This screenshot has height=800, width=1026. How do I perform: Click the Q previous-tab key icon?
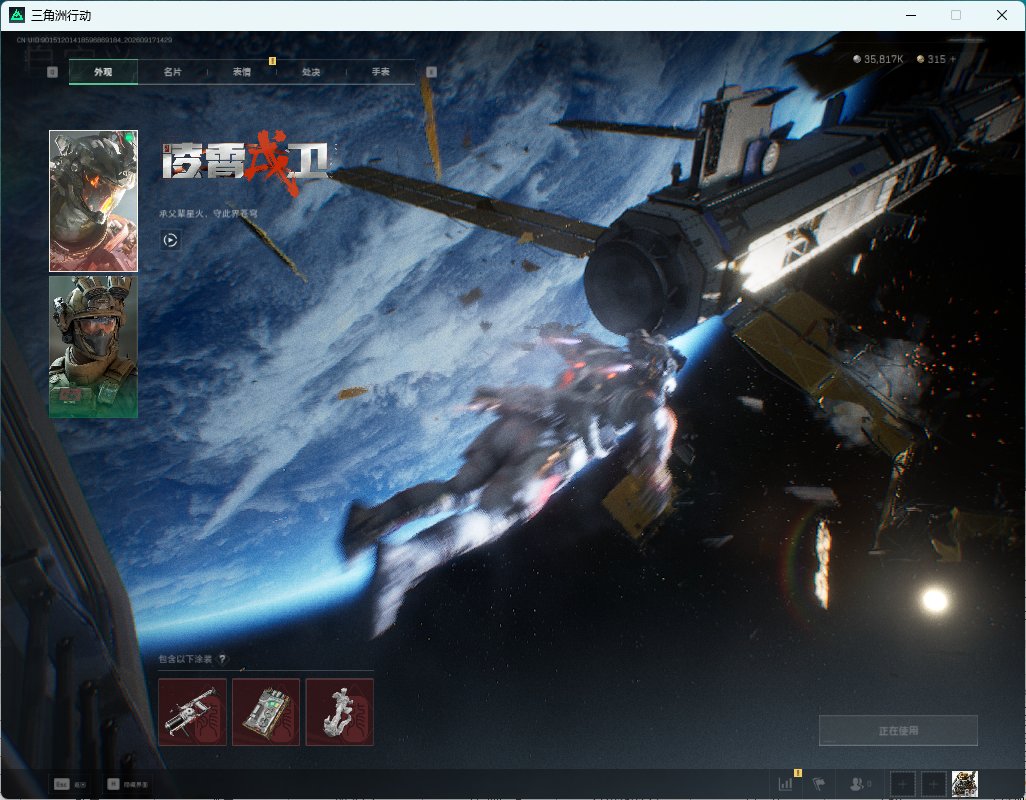[52, 72]
